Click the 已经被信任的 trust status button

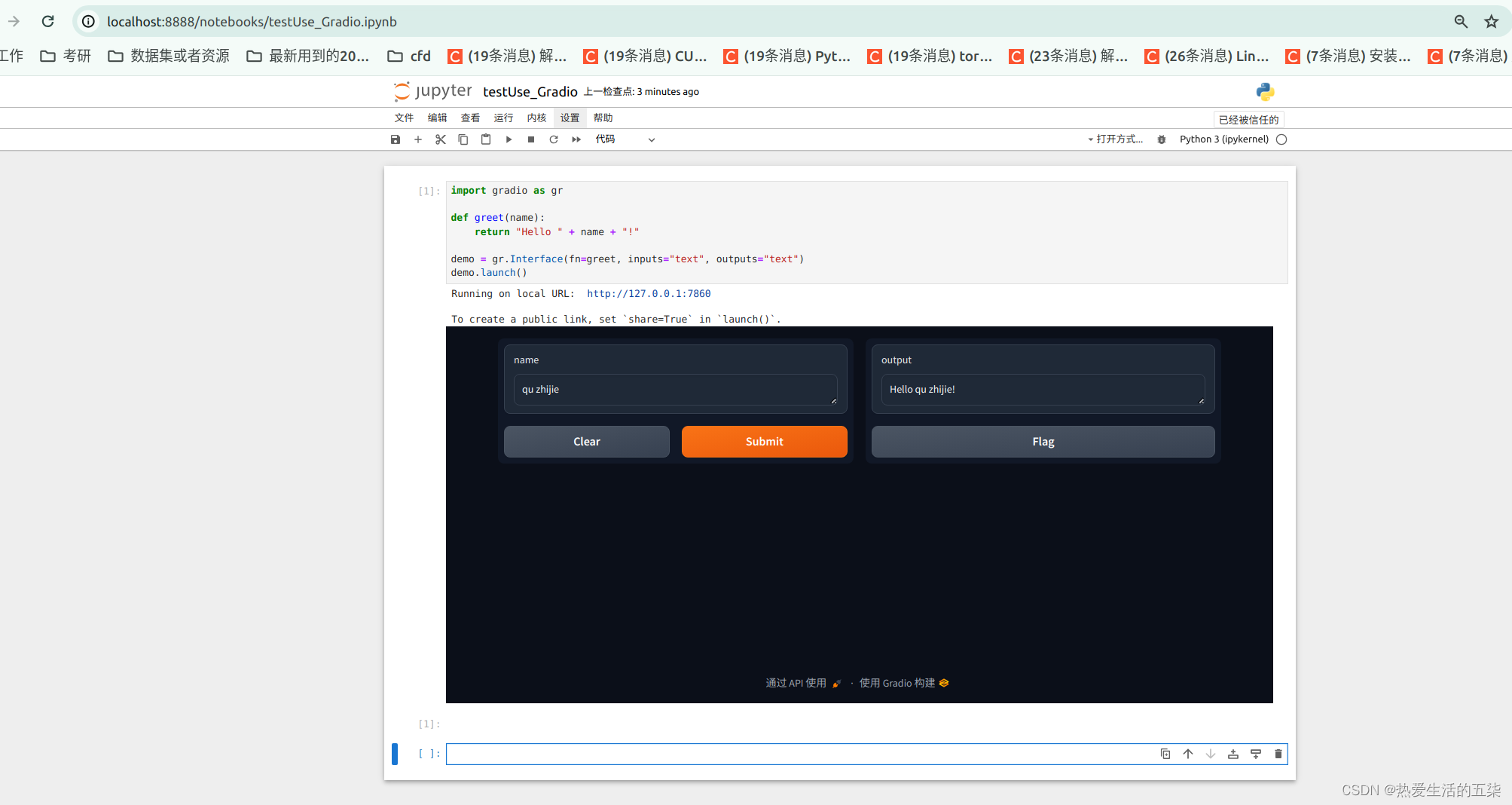1248,119
